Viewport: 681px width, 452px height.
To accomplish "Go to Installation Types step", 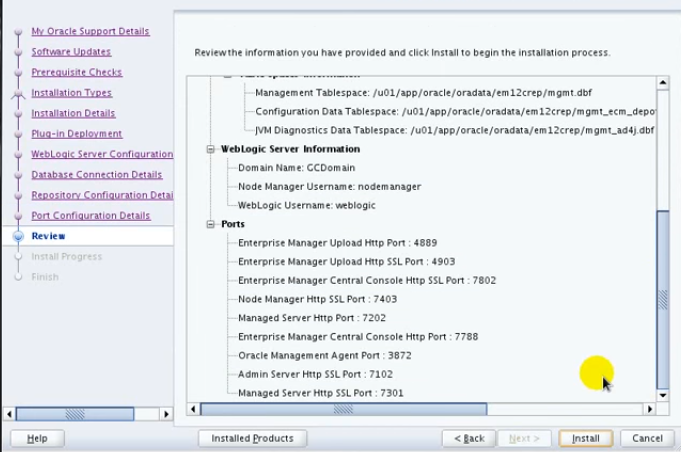I will tap(72, 92).
